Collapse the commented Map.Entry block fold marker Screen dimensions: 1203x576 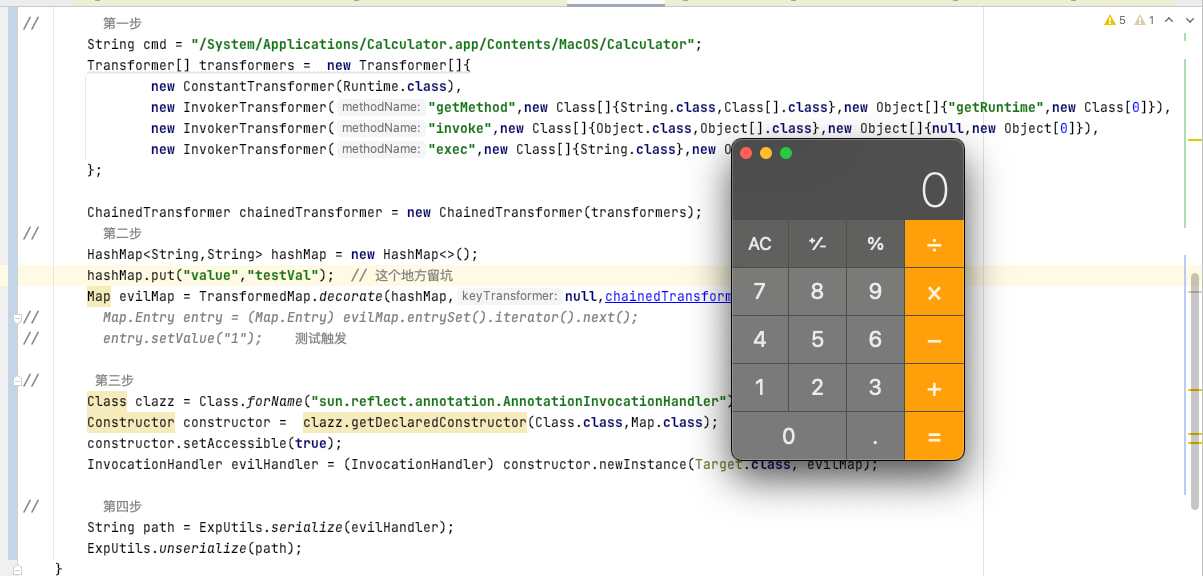(18, 317)
